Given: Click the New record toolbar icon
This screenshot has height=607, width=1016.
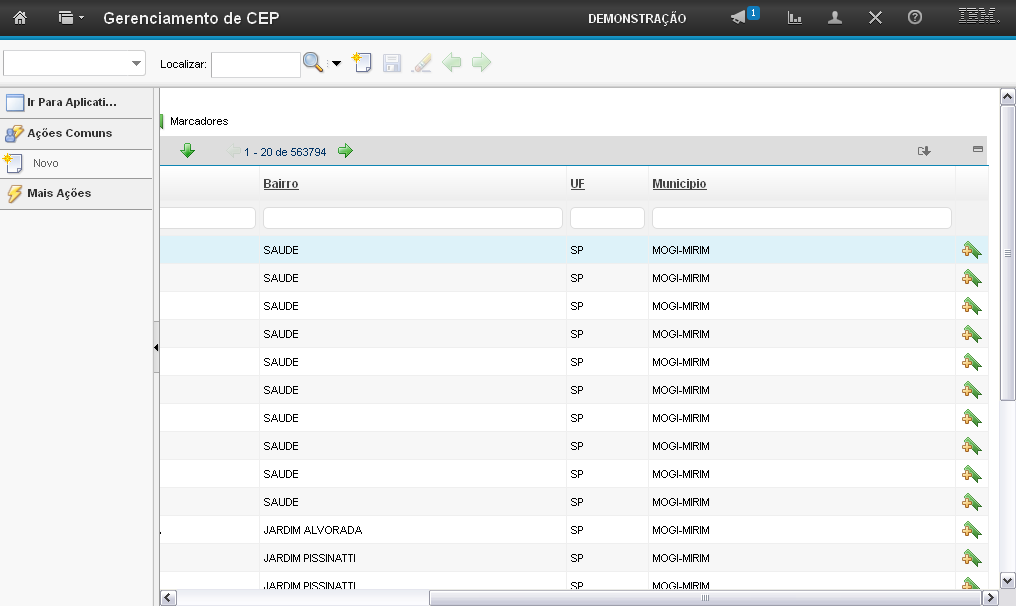Looking at the screenshot, I should [362, 63].
